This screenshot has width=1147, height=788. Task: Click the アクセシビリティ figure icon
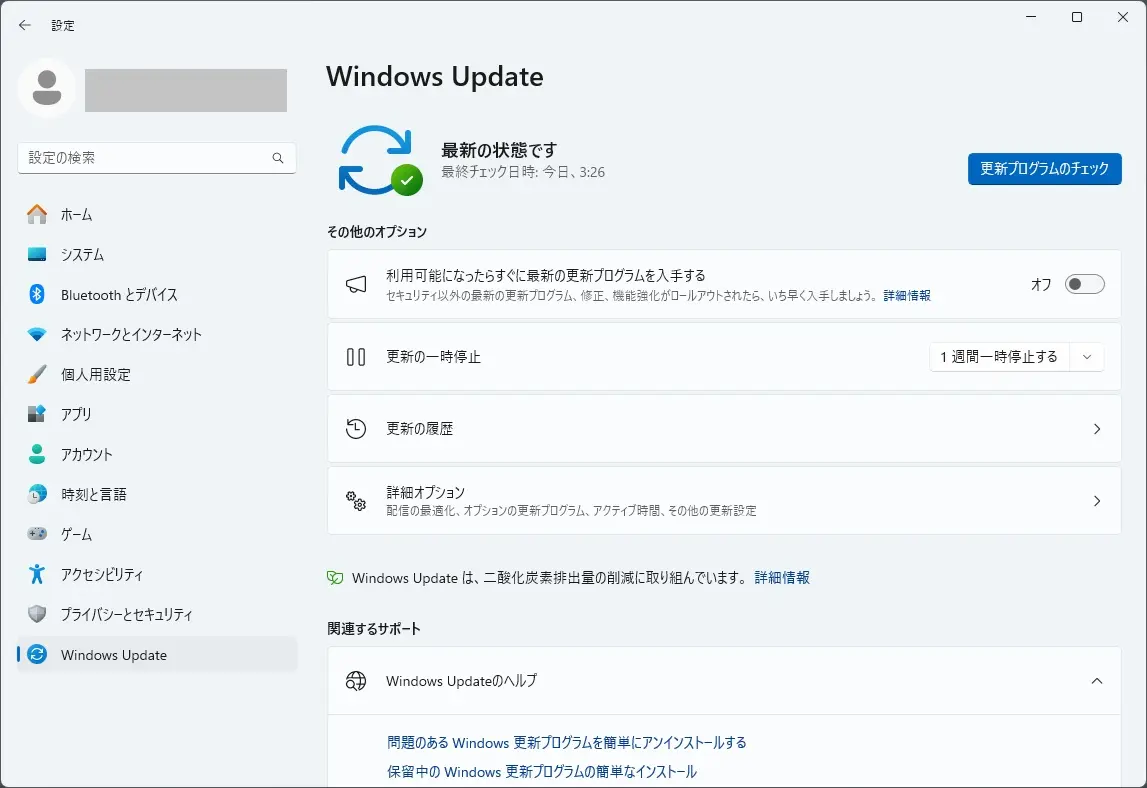[37, 574]
